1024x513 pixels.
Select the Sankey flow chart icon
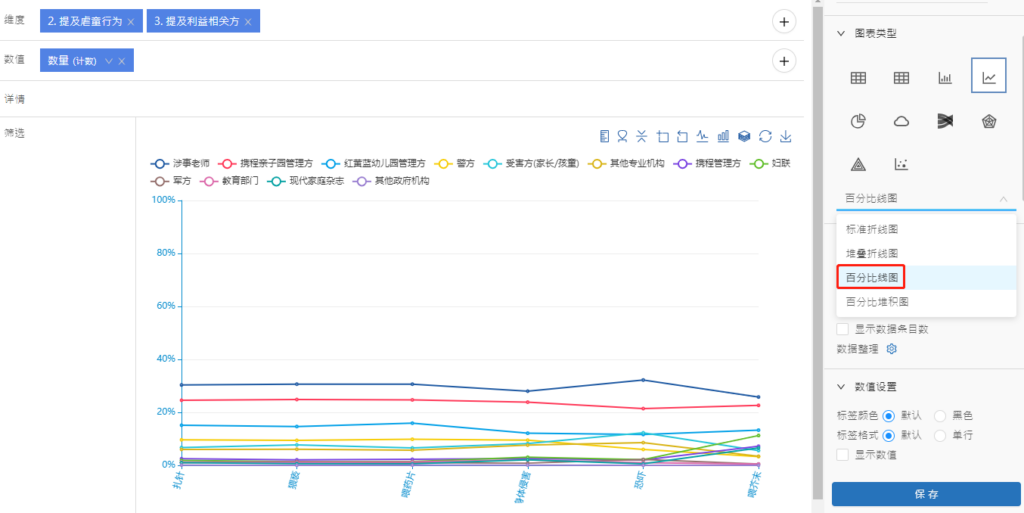click(x=944, y=121)
